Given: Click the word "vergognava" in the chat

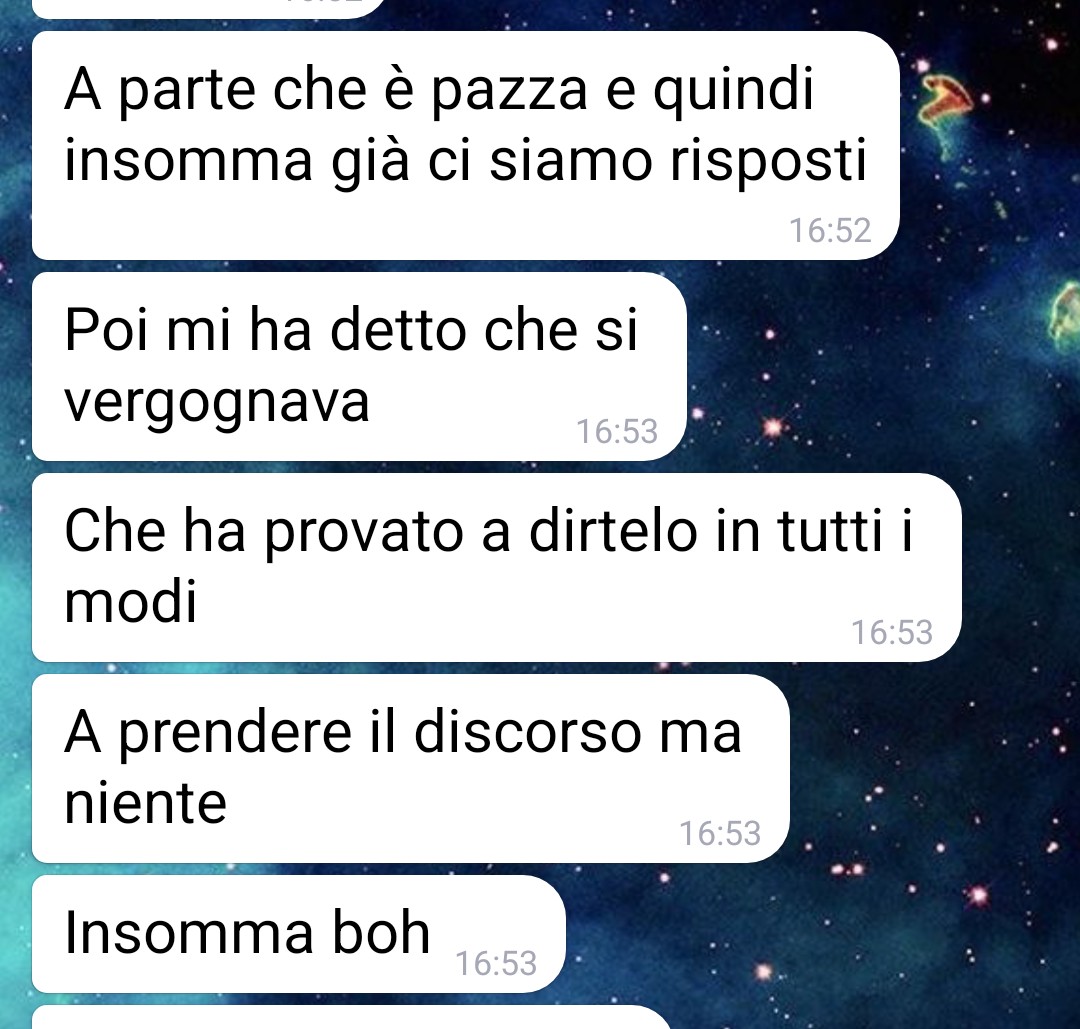Looking at the screenshot, I should tap(217, 402).
